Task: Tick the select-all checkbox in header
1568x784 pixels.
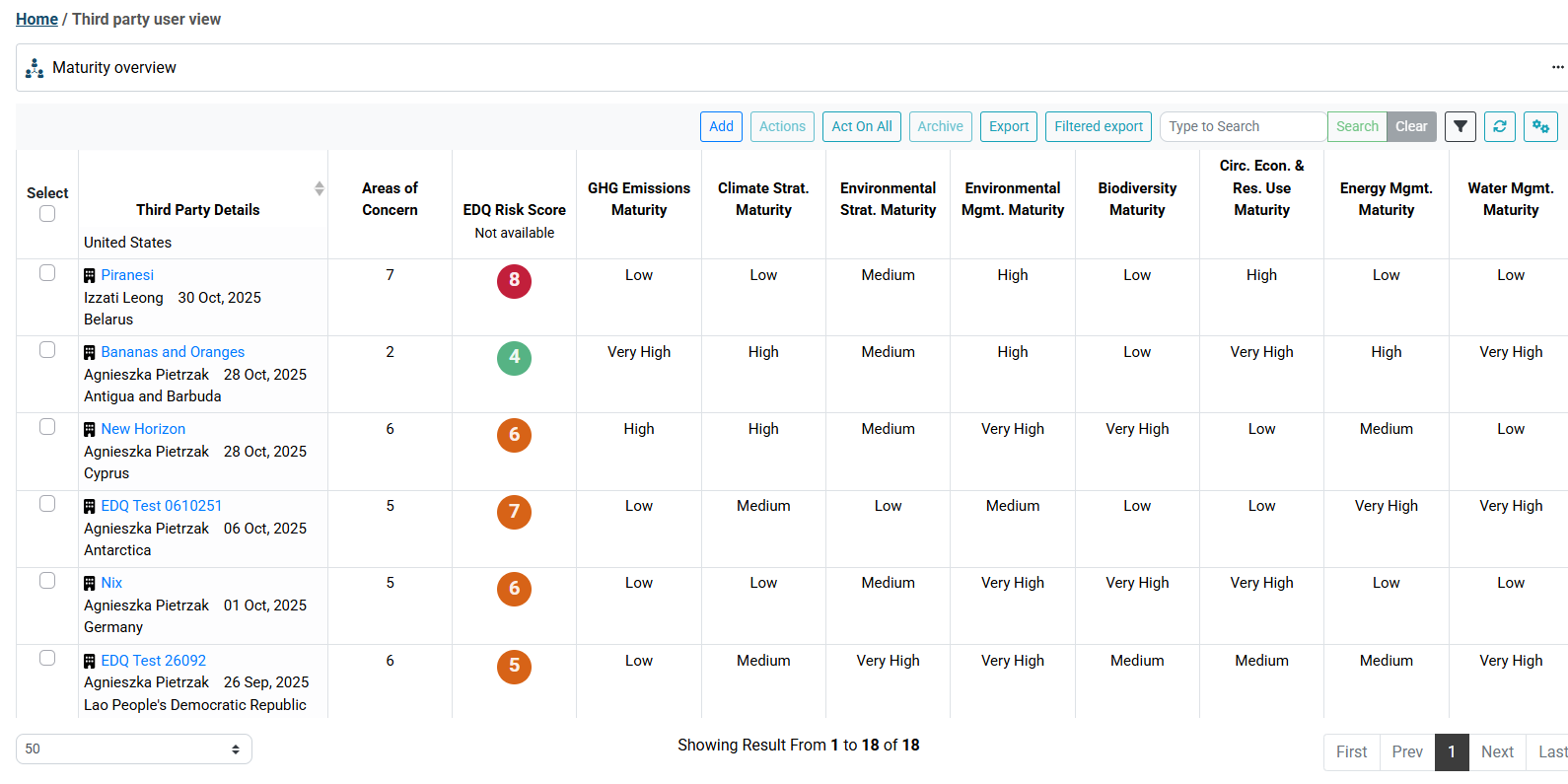Action: click(47, 214)
